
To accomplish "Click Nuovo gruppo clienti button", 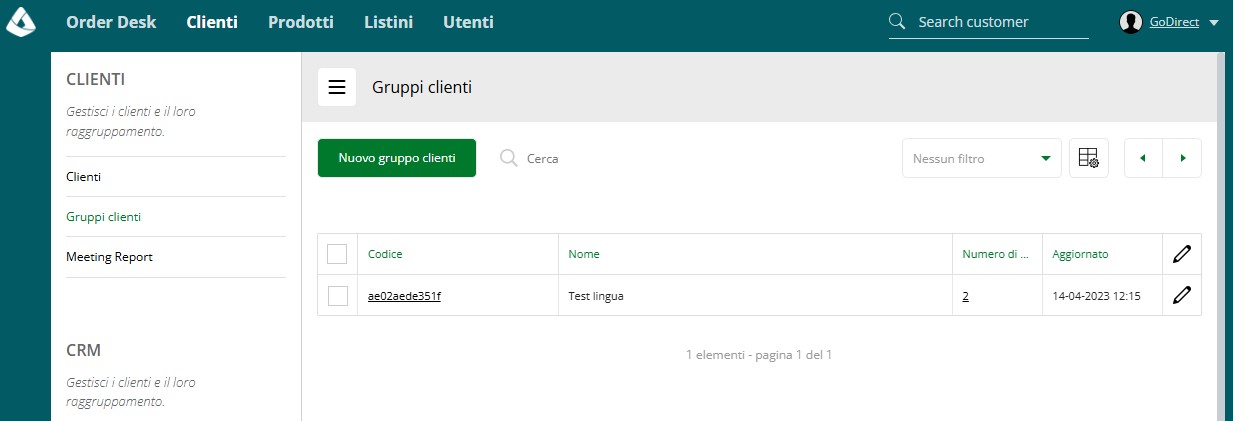I will (x=397, y=158).
